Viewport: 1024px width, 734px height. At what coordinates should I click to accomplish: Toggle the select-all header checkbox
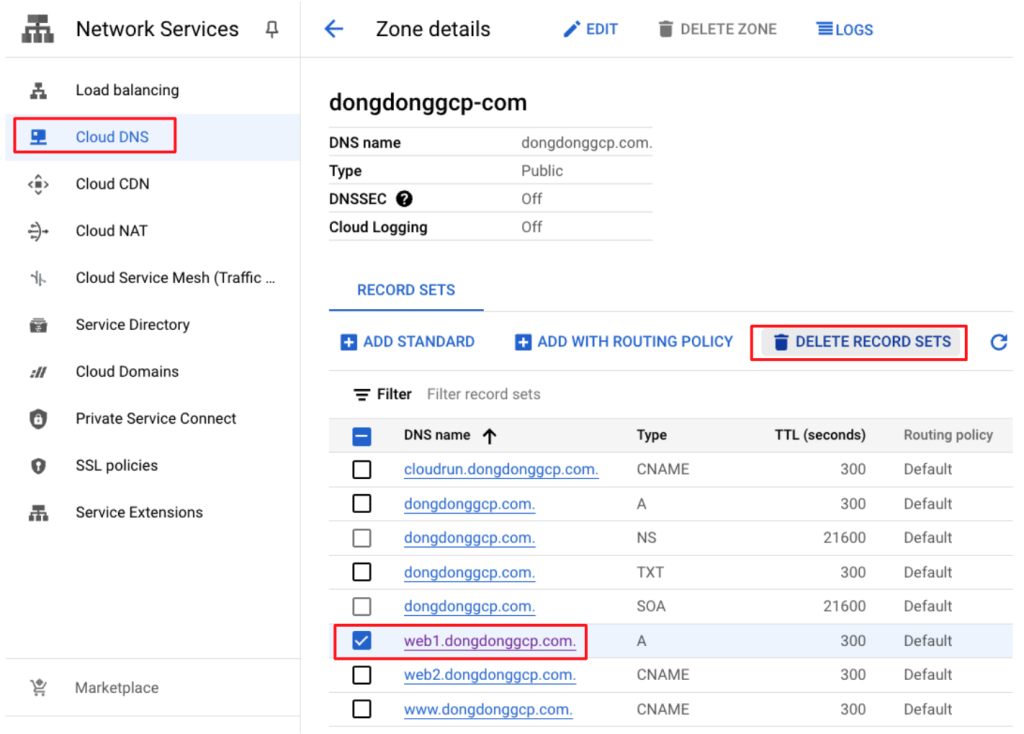361,436
